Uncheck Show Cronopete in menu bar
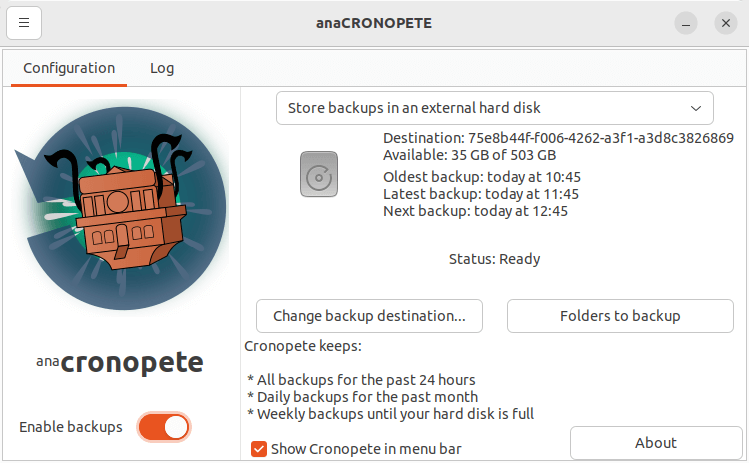The width and height of the screenshot is (749, 463). (258, 449)
